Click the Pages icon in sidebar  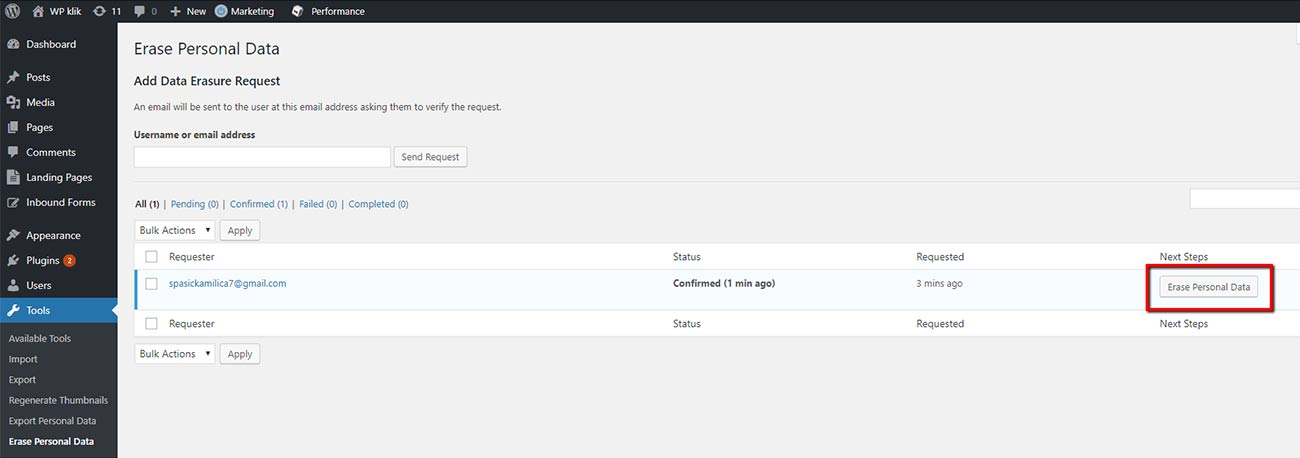[x=13, y=127]
